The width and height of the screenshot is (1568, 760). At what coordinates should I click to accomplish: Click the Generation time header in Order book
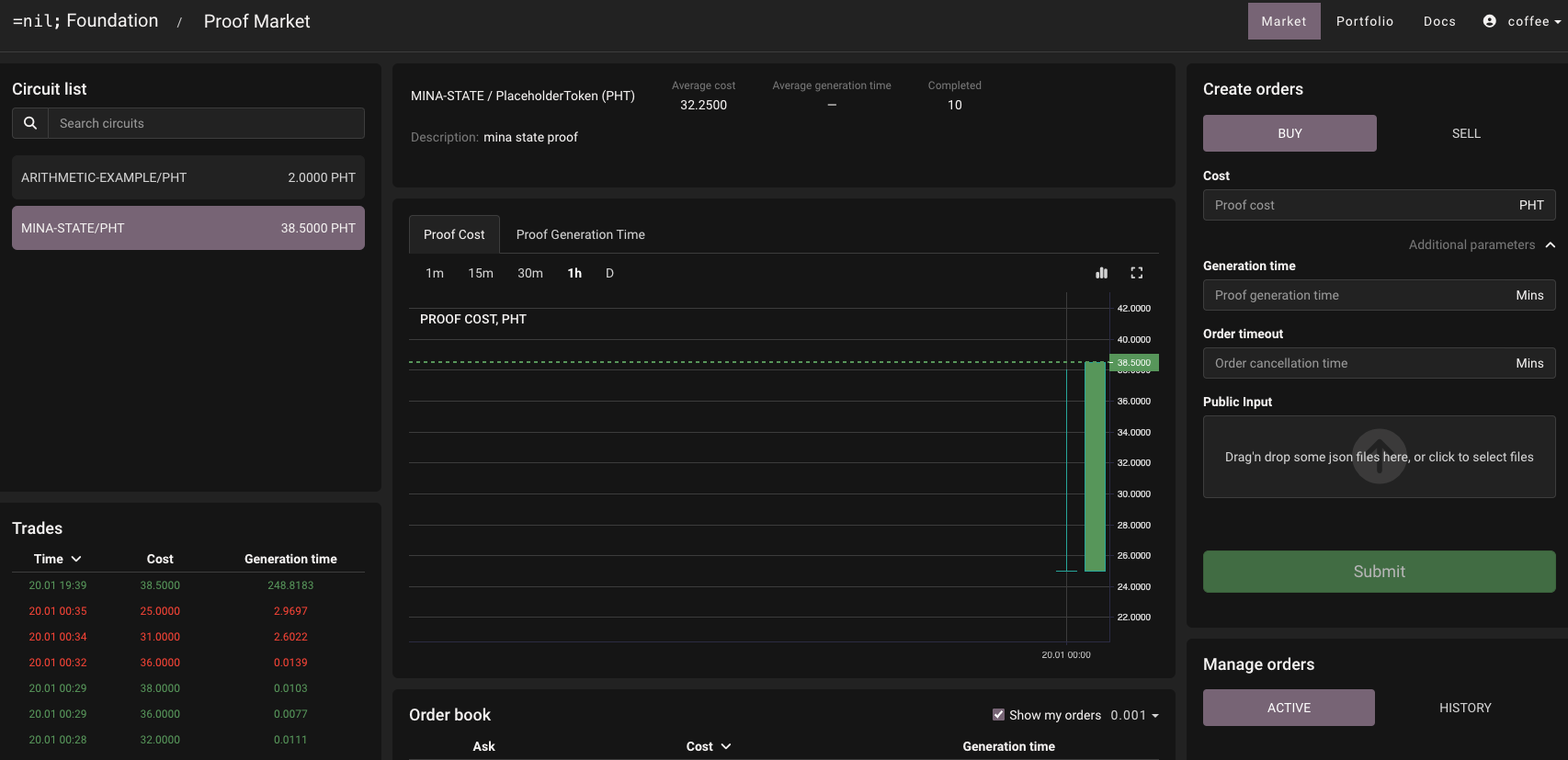pos(1008,746)
